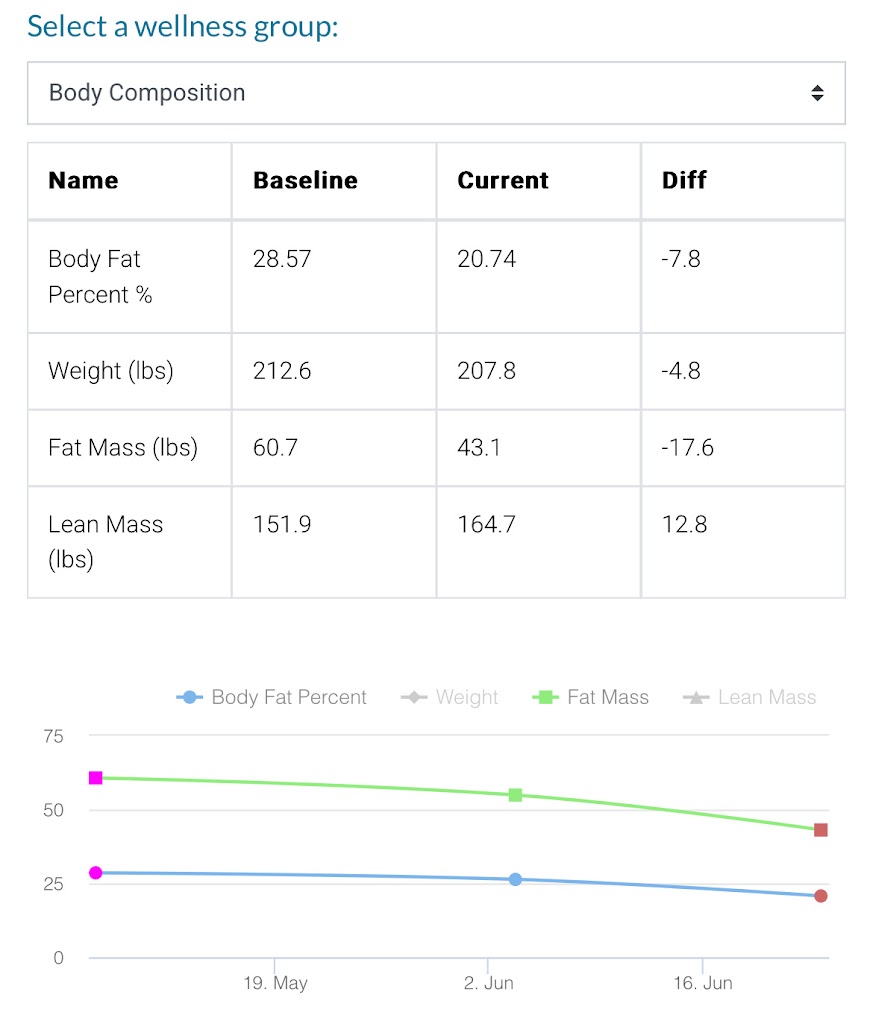Click the magenta Fat Mass baseline square marker

pos(96,778)
